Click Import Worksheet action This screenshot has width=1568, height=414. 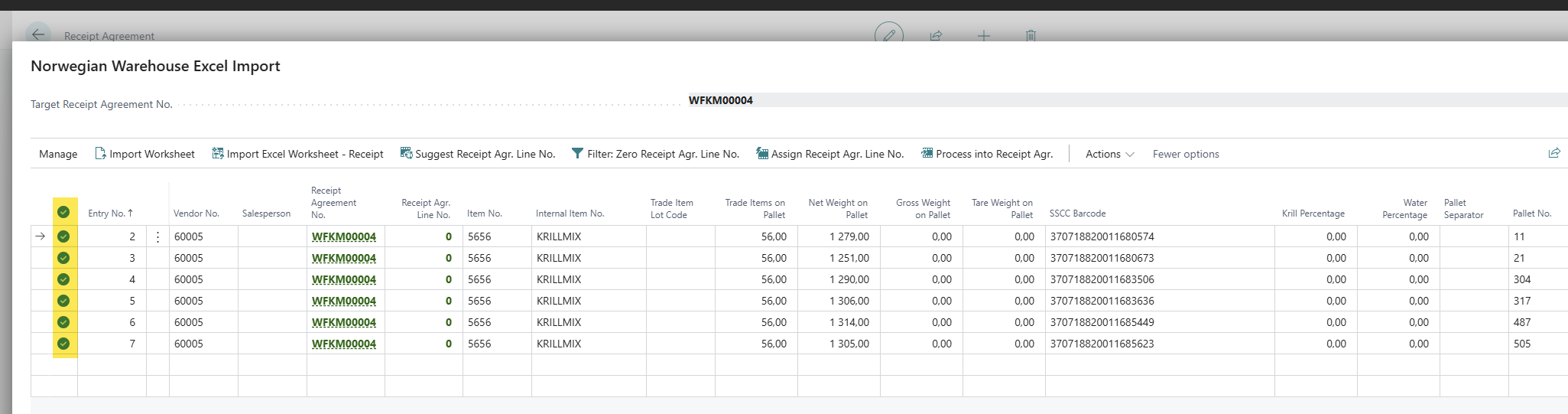click(x=144, y=154)
